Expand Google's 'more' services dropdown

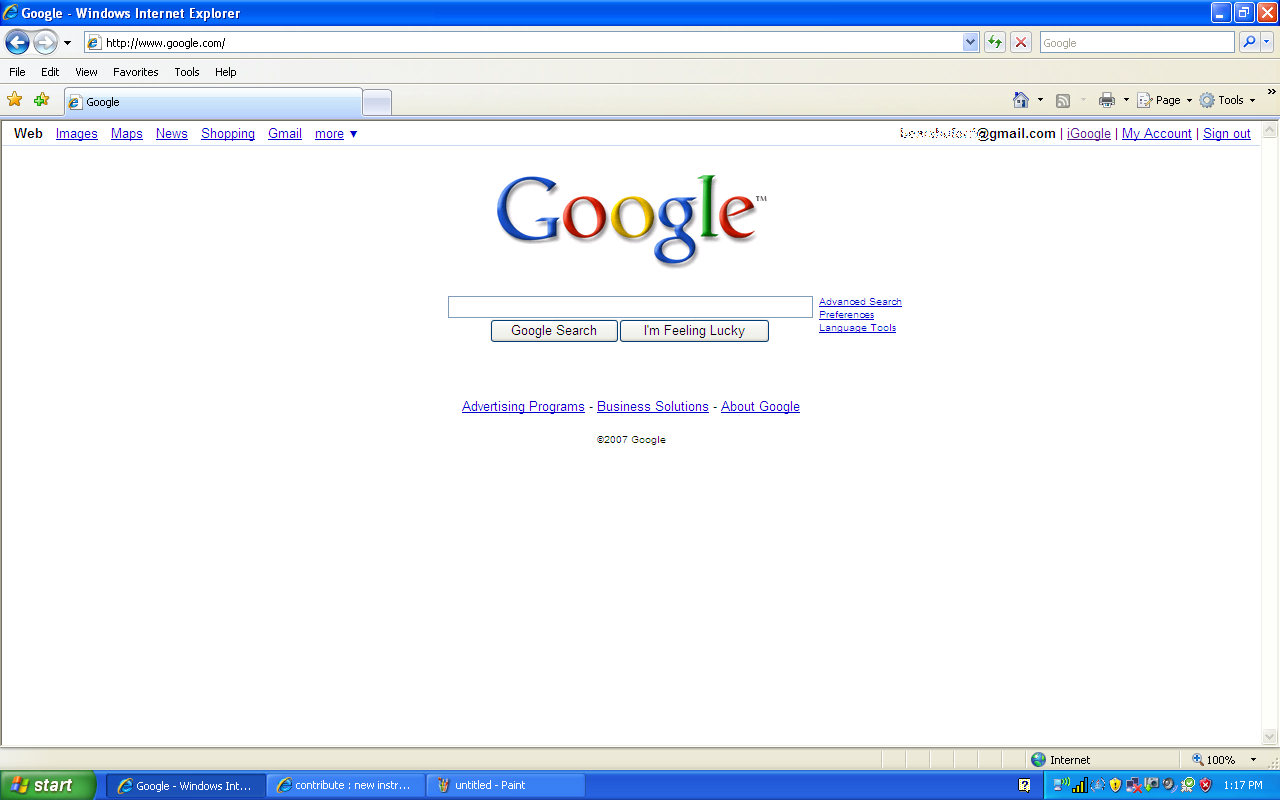(336, 134)
